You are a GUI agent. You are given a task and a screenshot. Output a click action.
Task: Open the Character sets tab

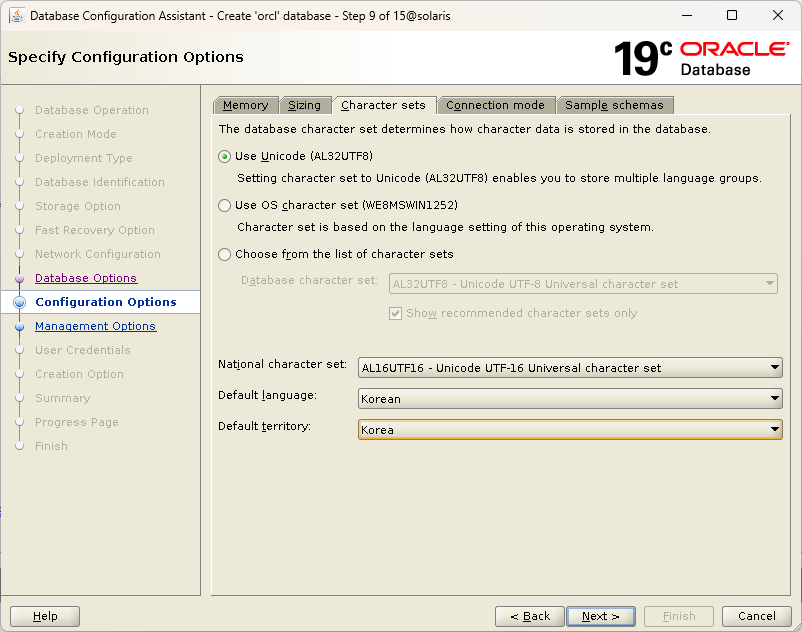(384, 105)
